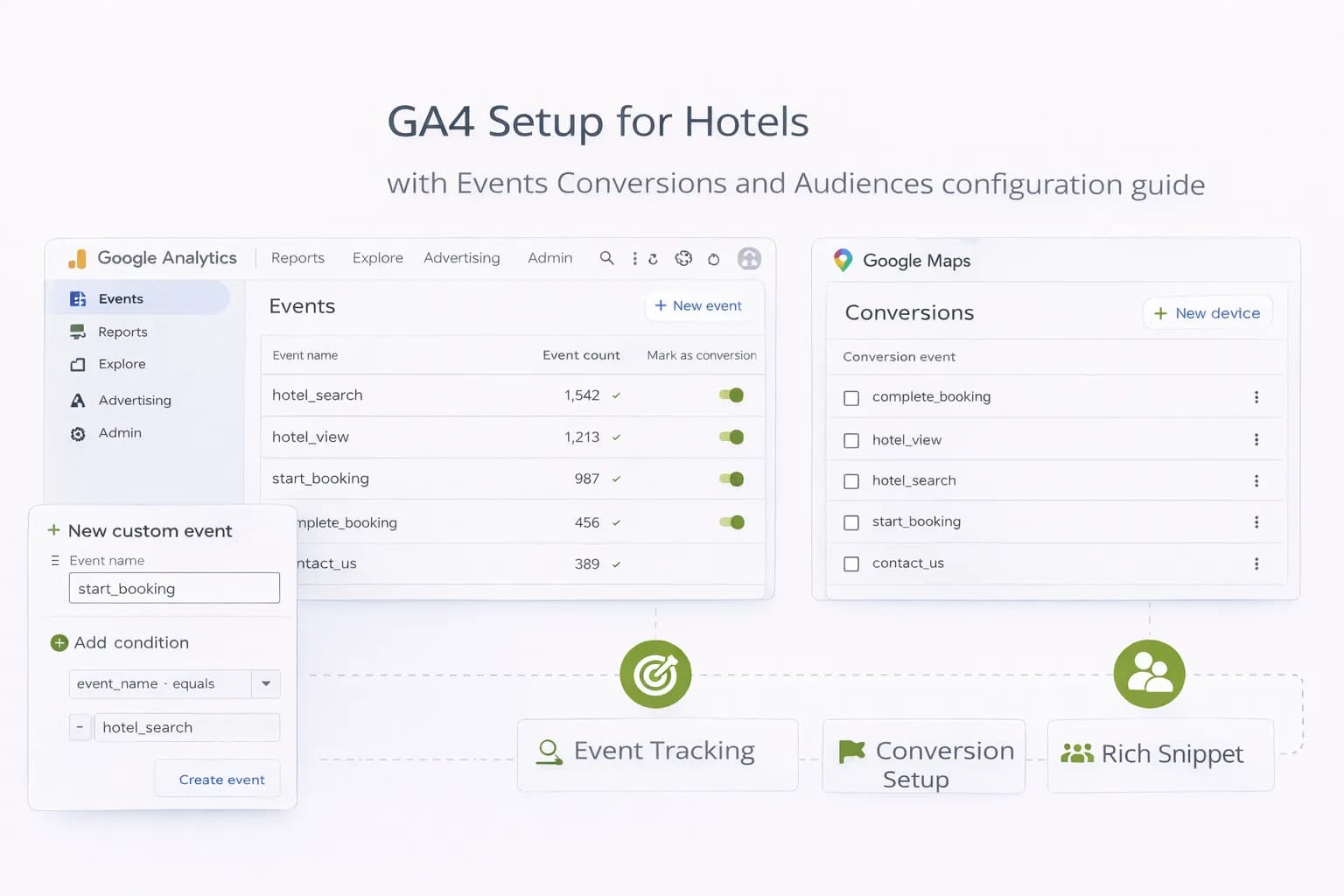Open options for start_booking conversion

[x=1256, y=522]
